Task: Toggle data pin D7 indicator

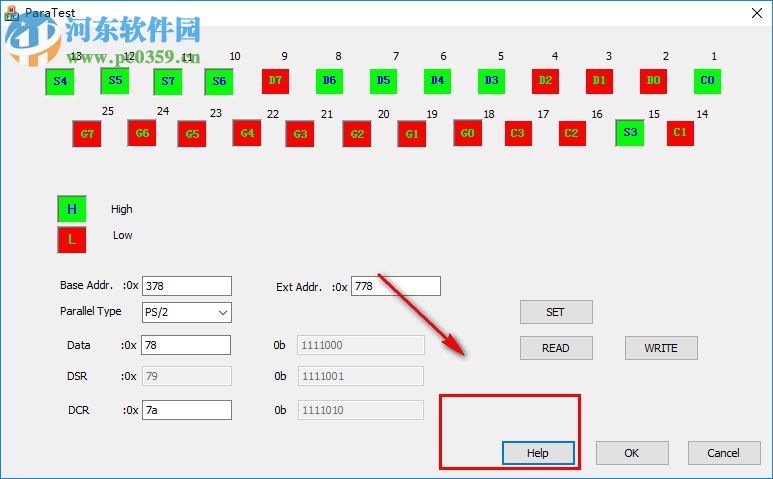Action: [275, 80]
